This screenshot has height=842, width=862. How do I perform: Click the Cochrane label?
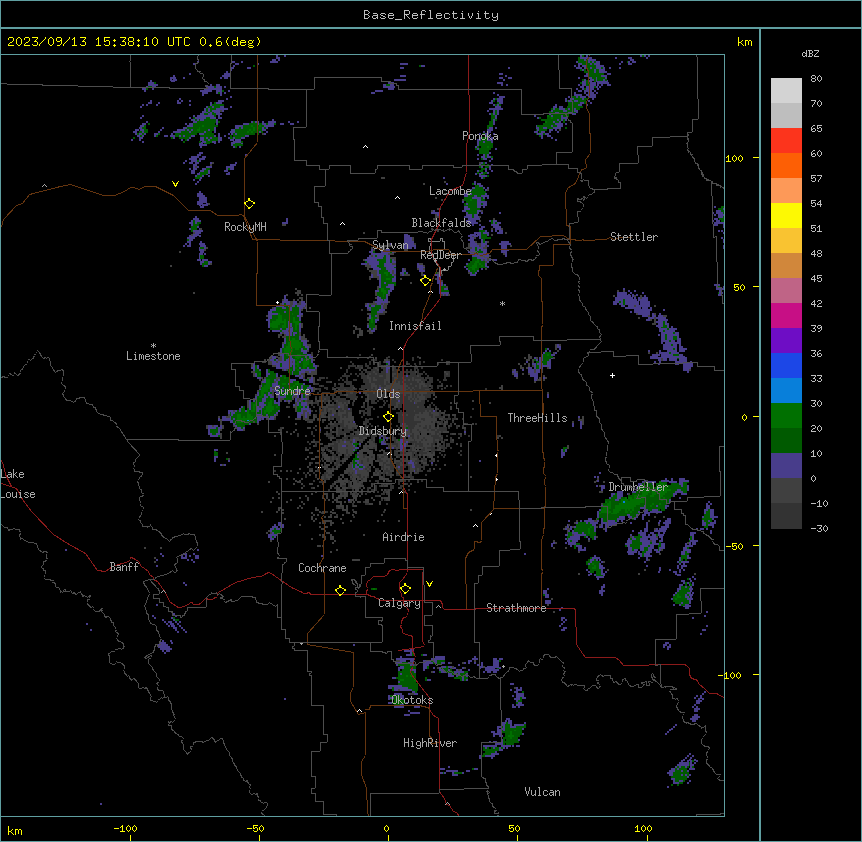(x=322, y=568)
